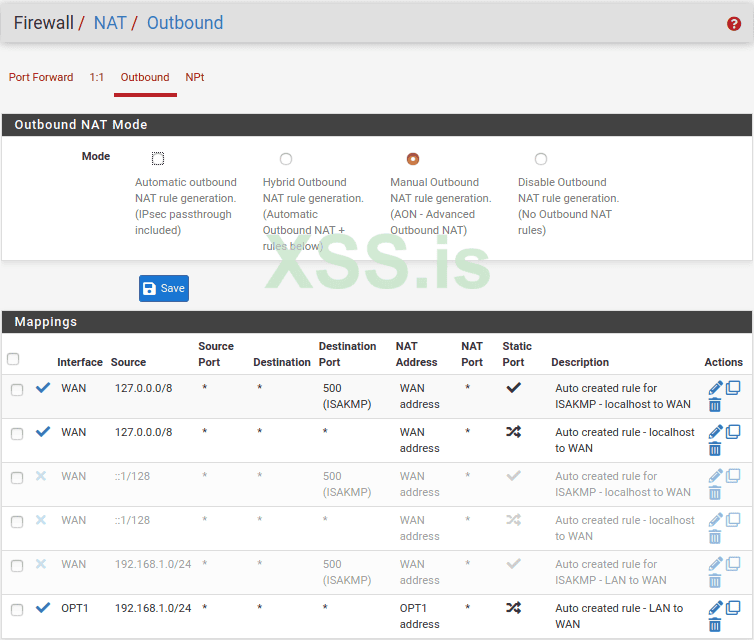Image resolution: width=754 pixels, height=640 pixels.
Task: Select Hybrid Outbound NAT mode
Action: [286, 159]
